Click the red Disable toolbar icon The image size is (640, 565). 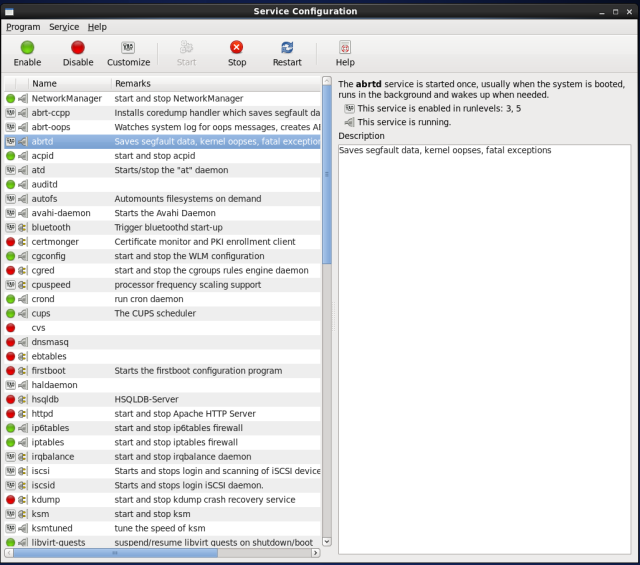point(78,48)
